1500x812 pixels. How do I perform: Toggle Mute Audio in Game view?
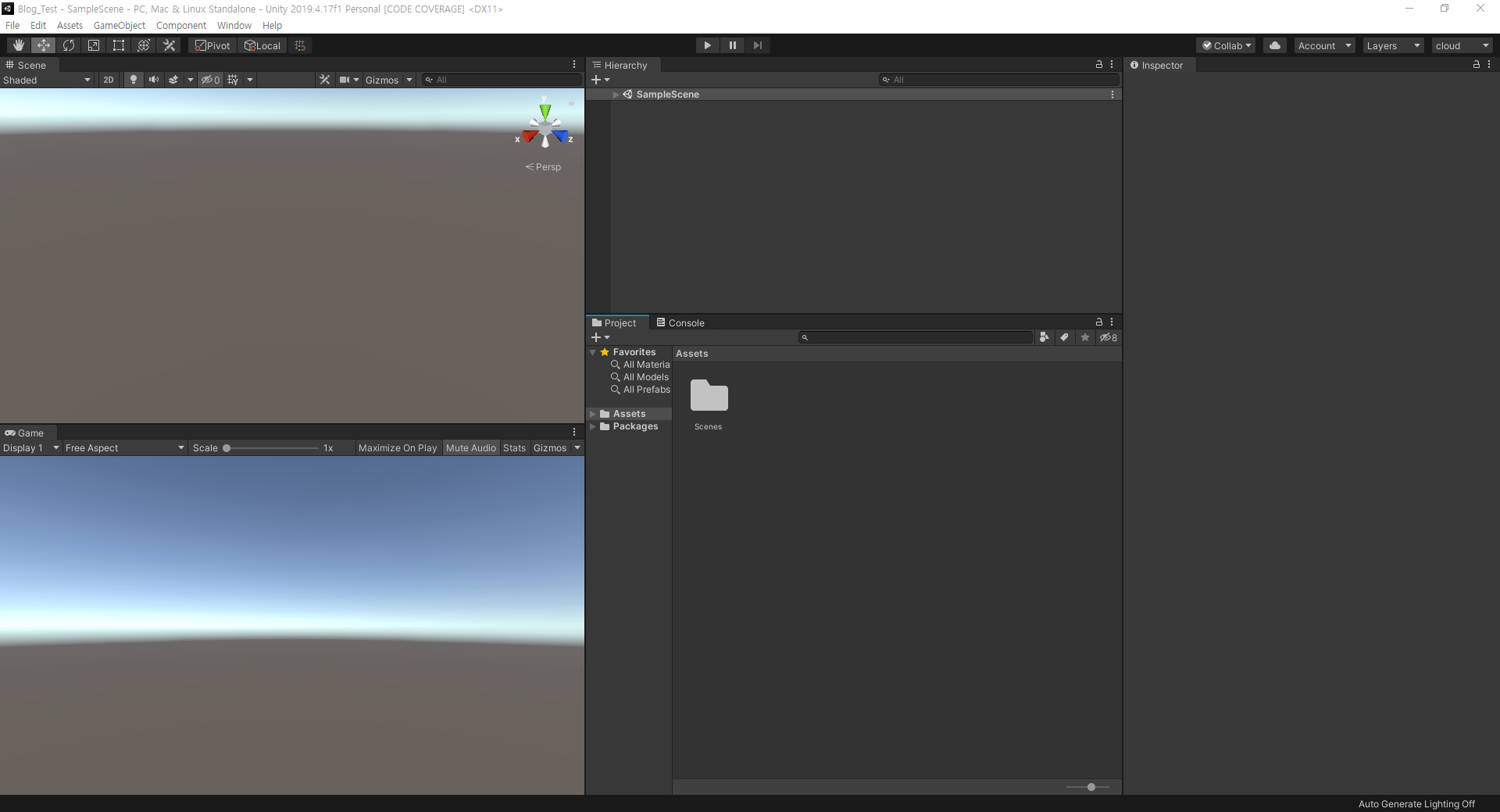471,447
